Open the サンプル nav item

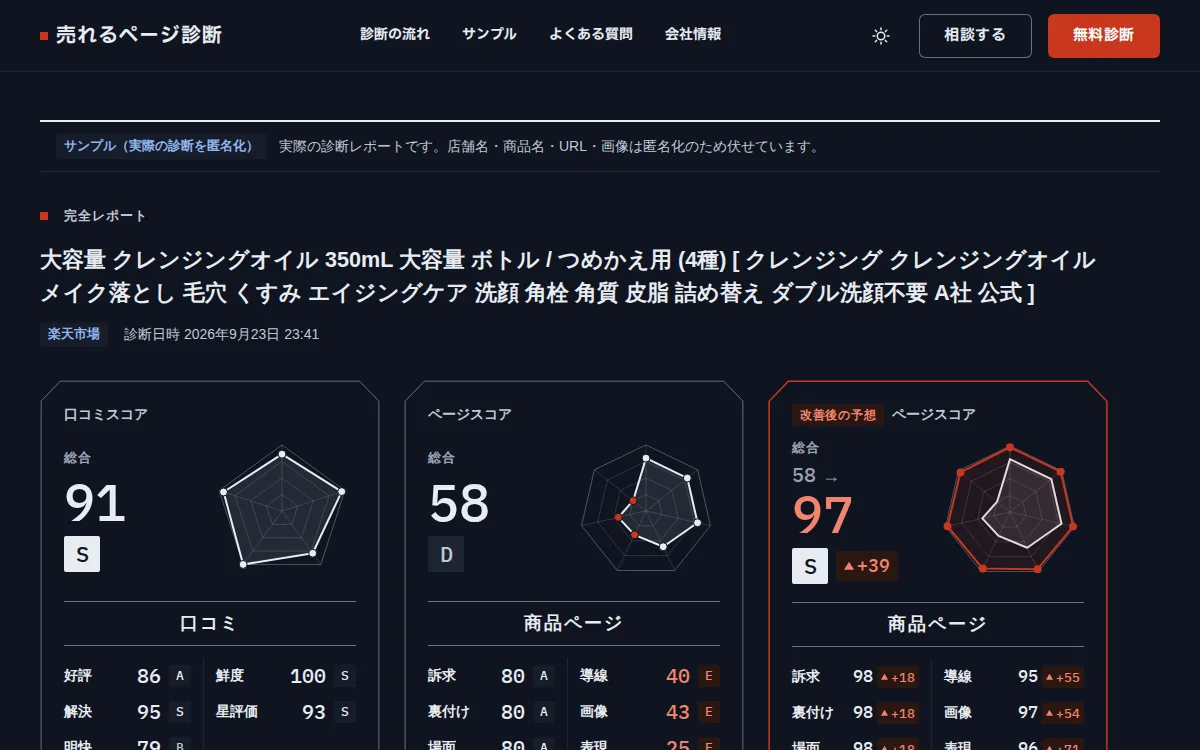[489, 34]
